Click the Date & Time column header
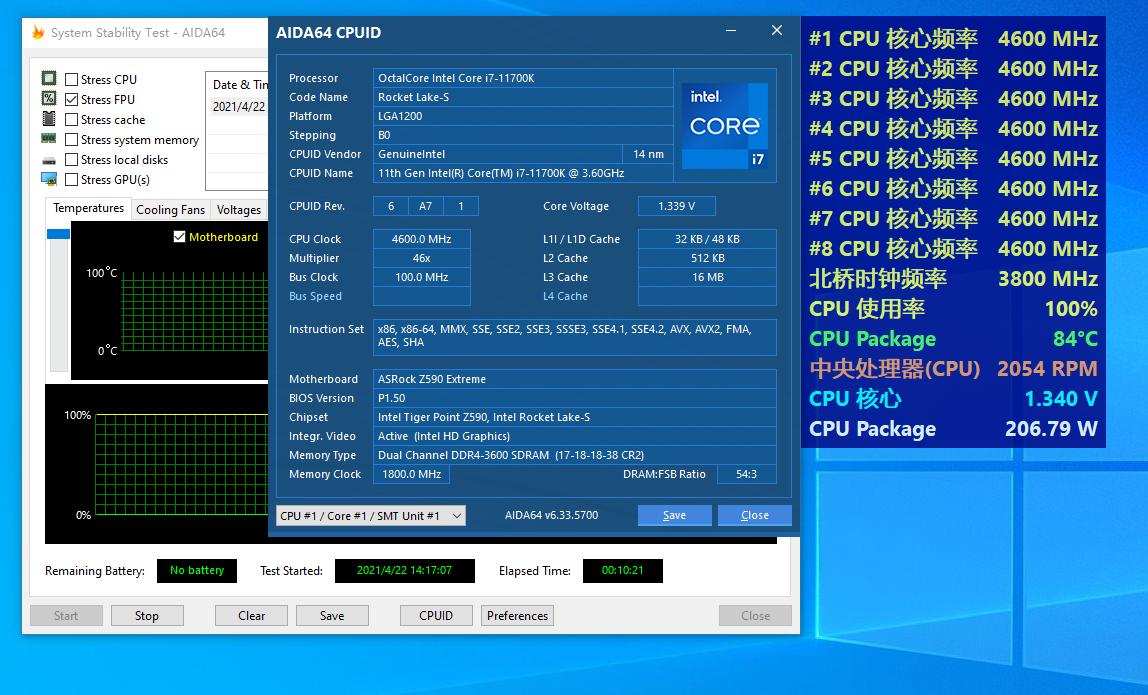Image resolution: width=1148 pixels, height=695 pixels. click(239, 85)
